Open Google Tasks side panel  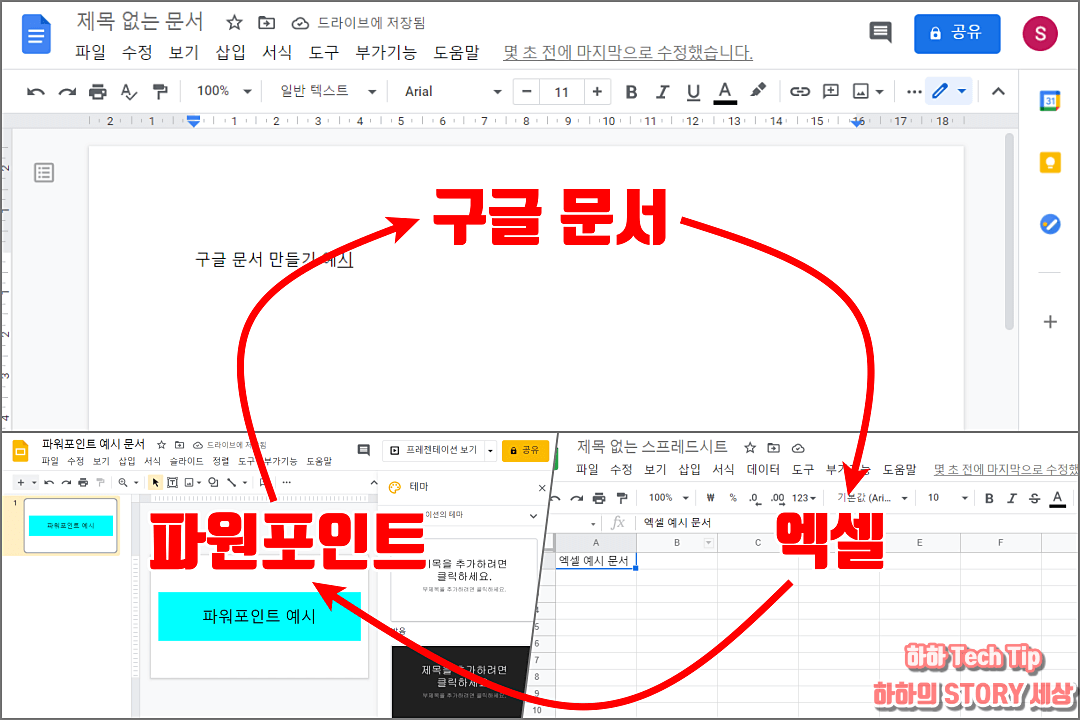click(1050, 224)
